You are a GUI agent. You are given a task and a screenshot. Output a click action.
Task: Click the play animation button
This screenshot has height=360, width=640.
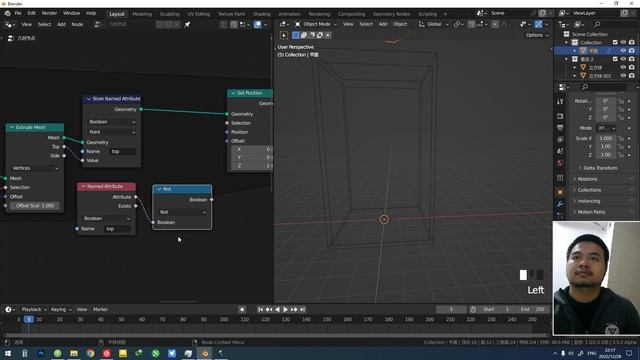point(286,309)
